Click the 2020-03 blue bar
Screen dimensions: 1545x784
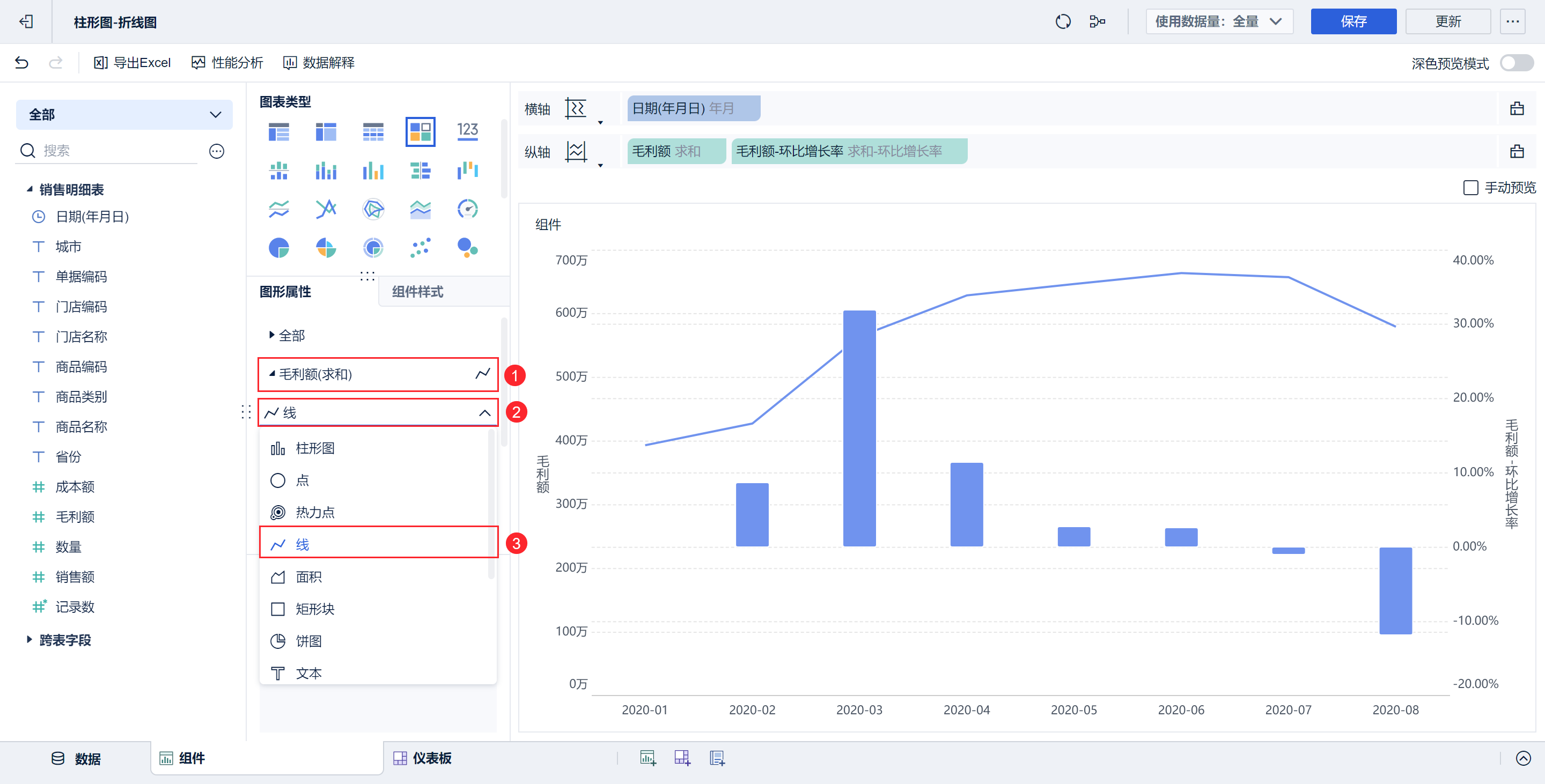(x=859, y=428)
